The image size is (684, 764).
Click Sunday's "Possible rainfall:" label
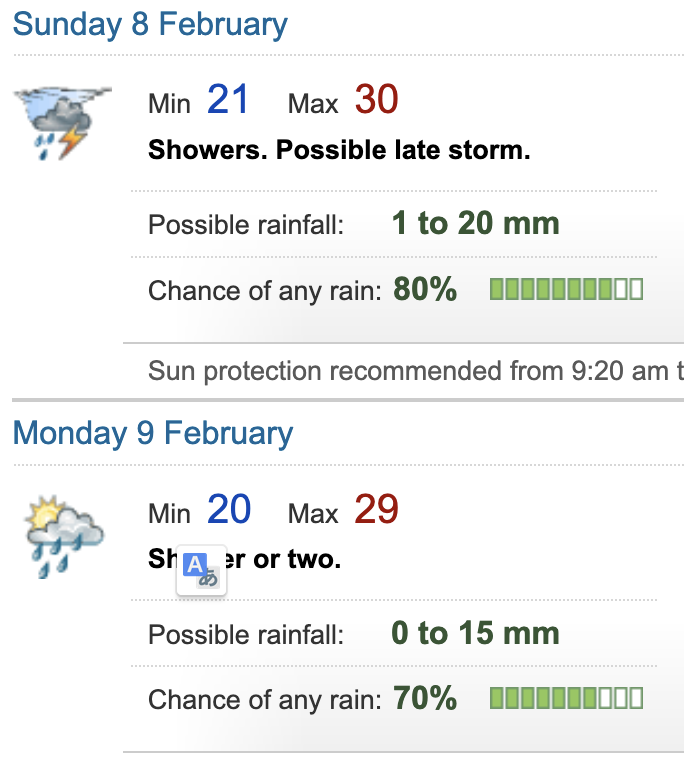tap(246, 225)
